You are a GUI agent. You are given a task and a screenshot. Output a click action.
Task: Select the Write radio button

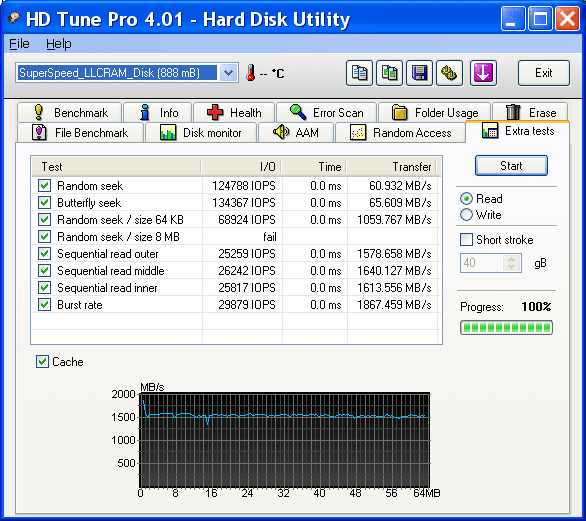click(466, 215)
